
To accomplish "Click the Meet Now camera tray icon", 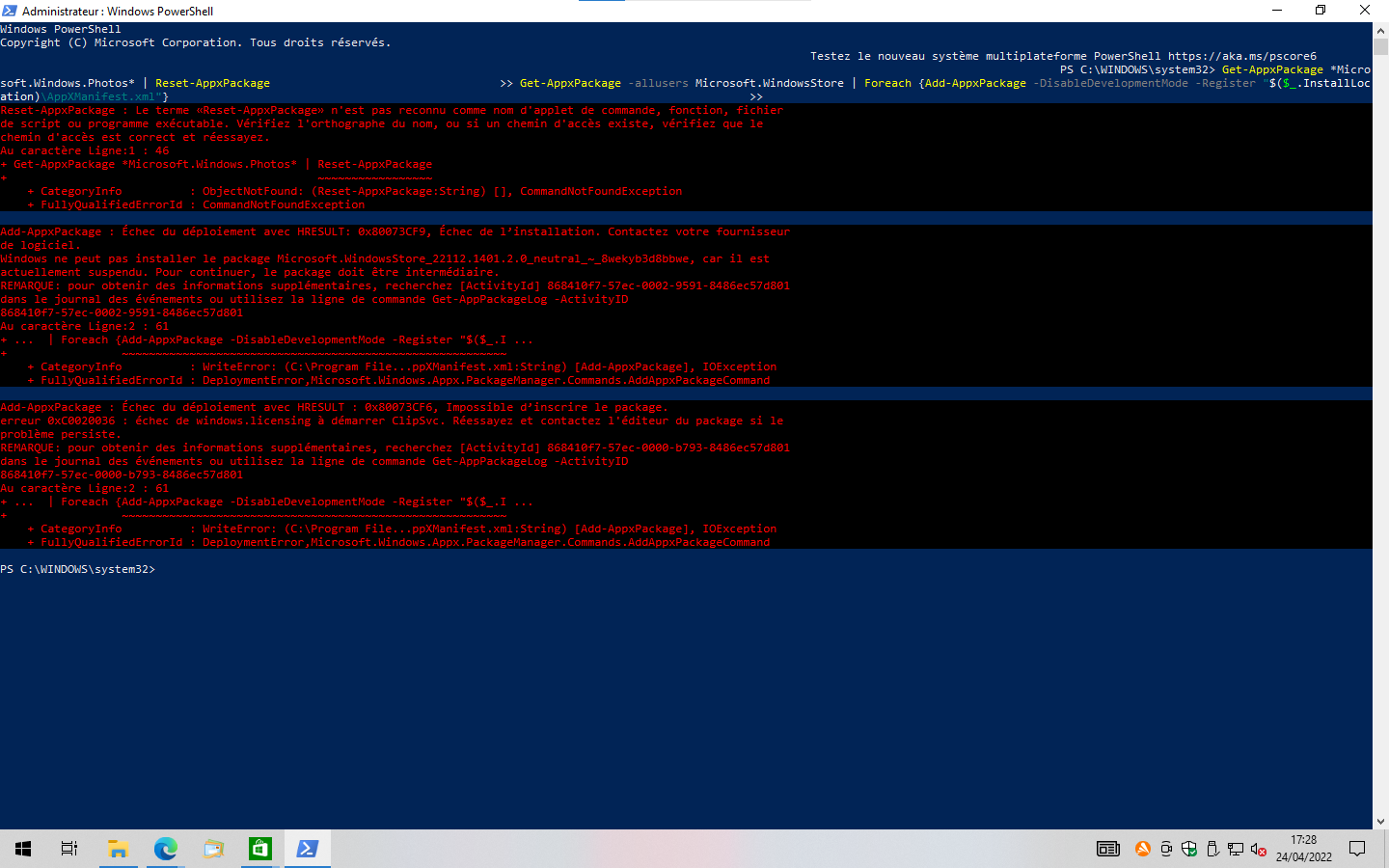I will point(1166,849).
